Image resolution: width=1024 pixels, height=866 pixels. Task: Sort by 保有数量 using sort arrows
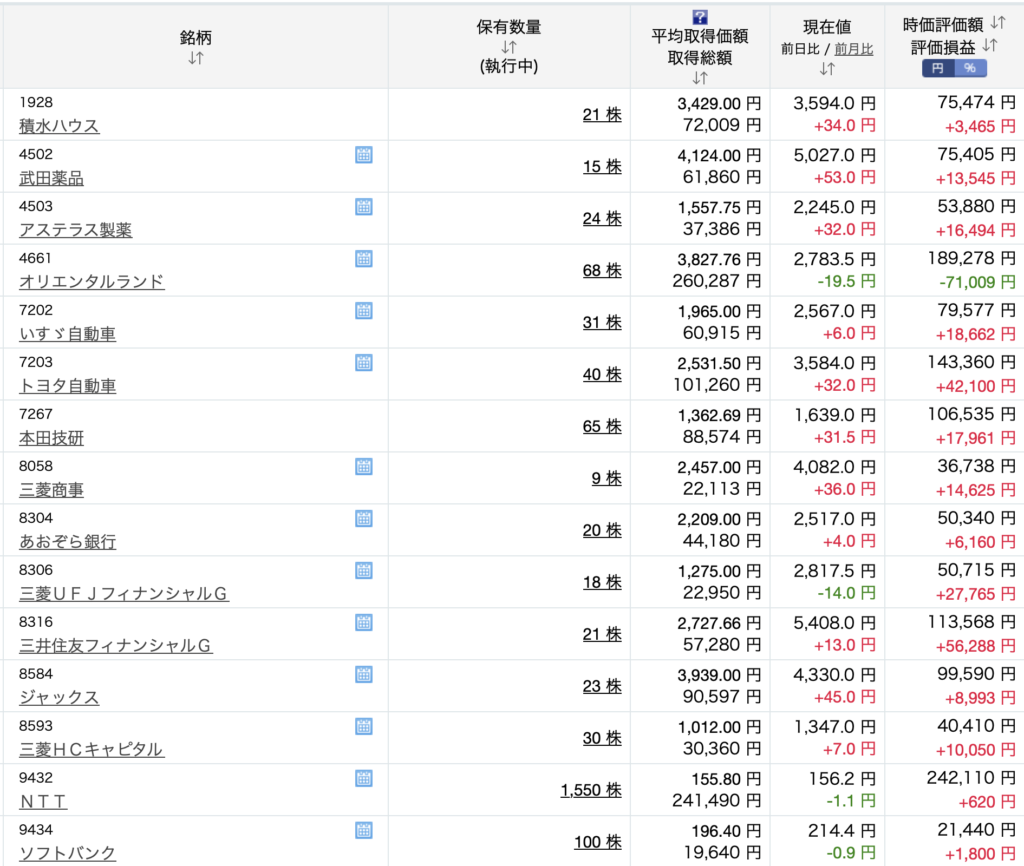pyautogui.click(x=509, y=47)
